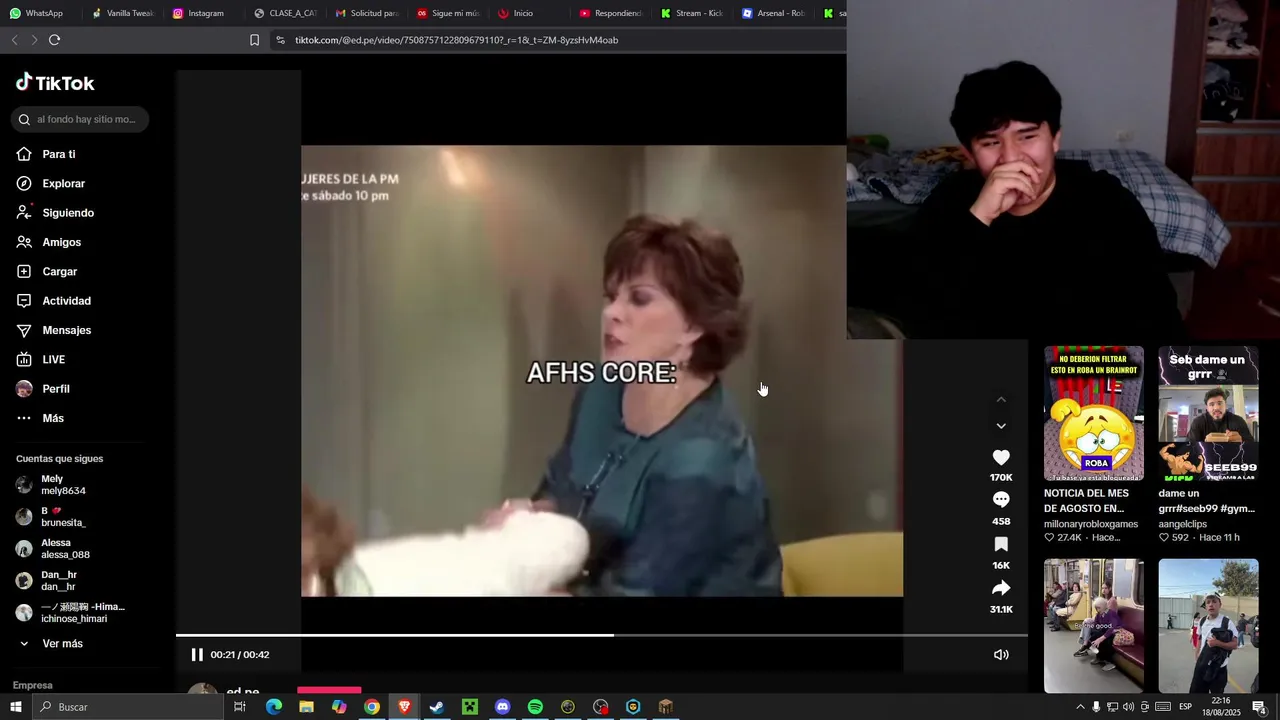The width and height of the screenshot is (1280, 720).
Task: Open the clock showing 22:16
Action: click(1221, 707)
